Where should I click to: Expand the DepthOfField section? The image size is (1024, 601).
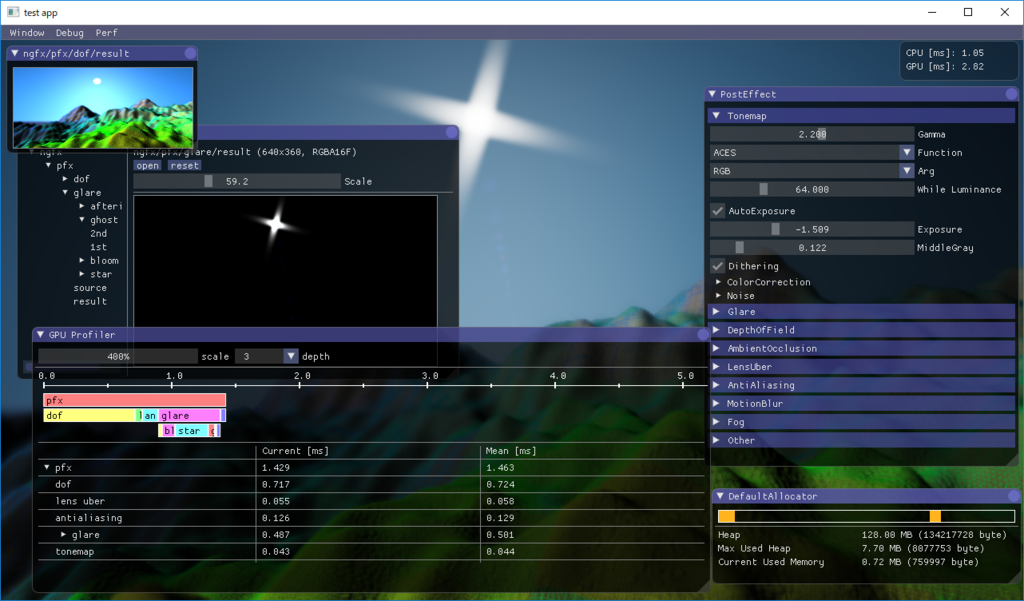coord(861,330)
